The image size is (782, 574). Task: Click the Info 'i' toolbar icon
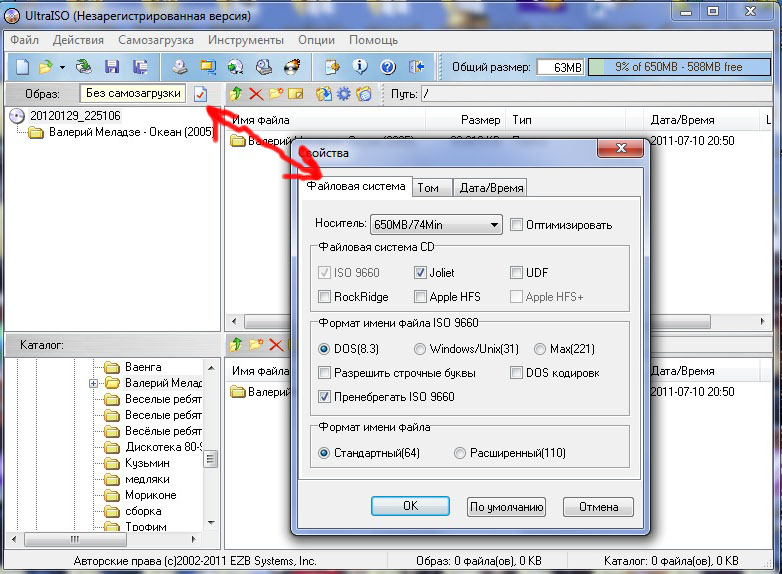pyautogui.click(x=361, y=67)
